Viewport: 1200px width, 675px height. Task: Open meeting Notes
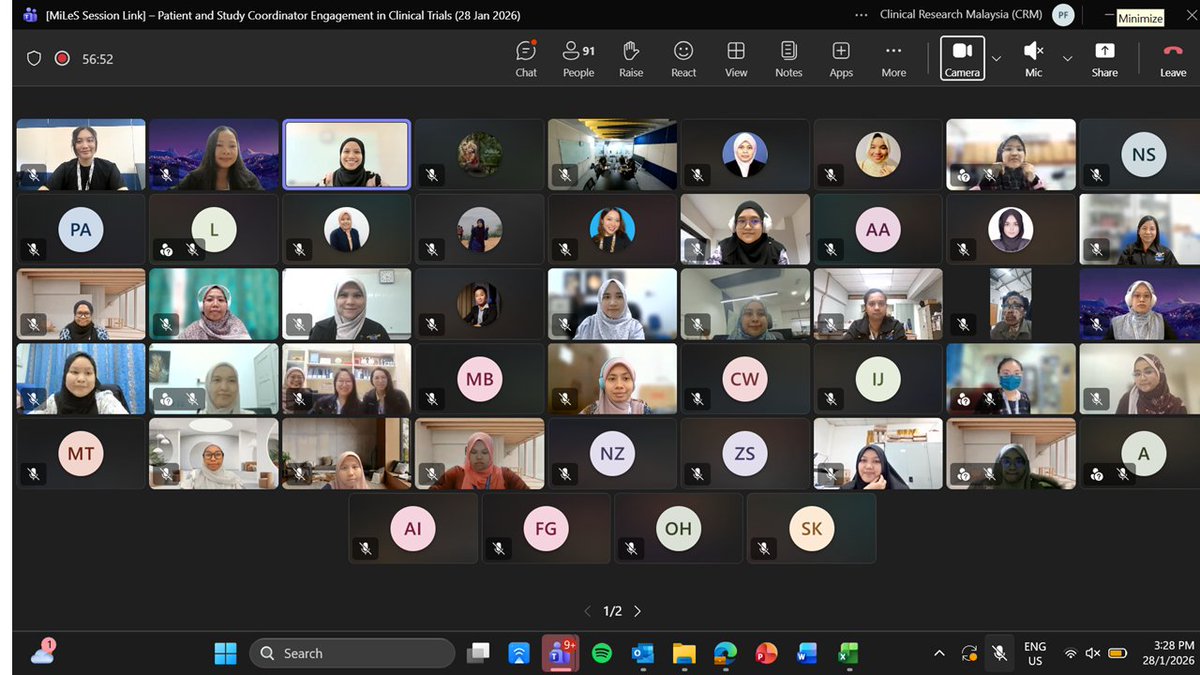[x=788, y=58]
